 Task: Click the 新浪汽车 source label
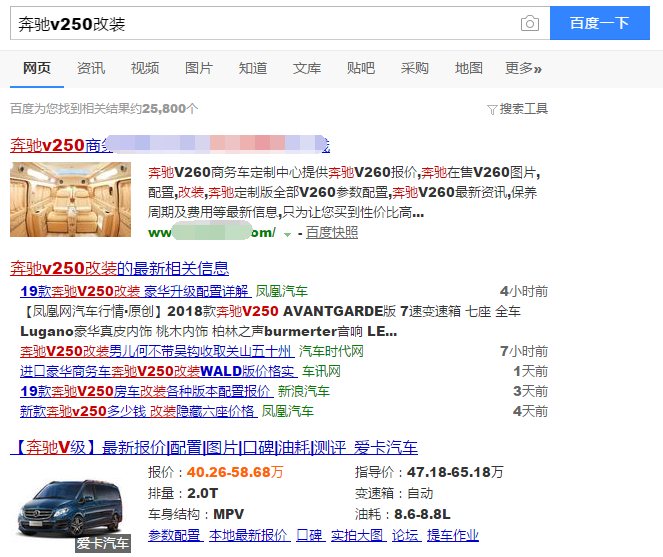click(304, 391)
